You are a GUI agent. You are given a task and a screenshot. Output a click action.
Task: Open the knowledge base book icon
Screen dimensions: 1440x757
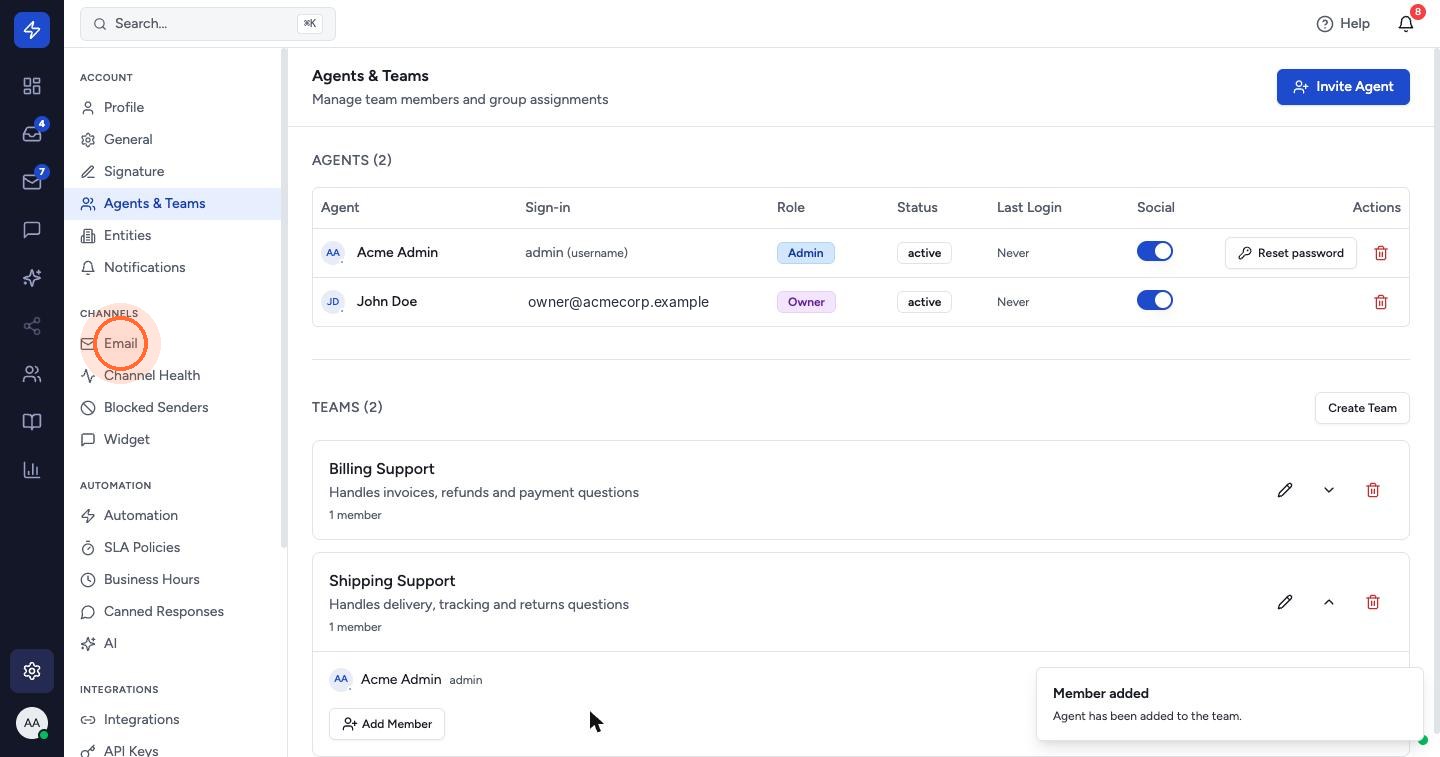[x=32, y=422]
